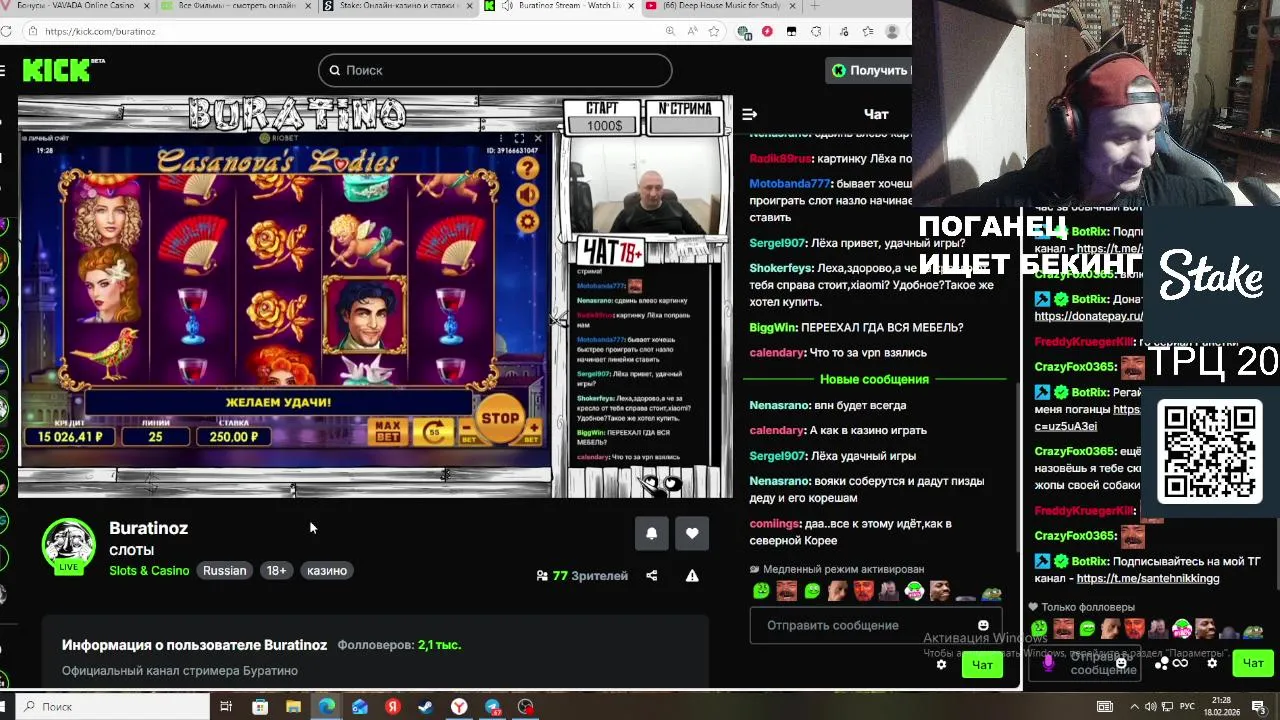Click Radik89rus username in chat
Viewport: 1280px width, 720px height.
[x=780, y=158]
